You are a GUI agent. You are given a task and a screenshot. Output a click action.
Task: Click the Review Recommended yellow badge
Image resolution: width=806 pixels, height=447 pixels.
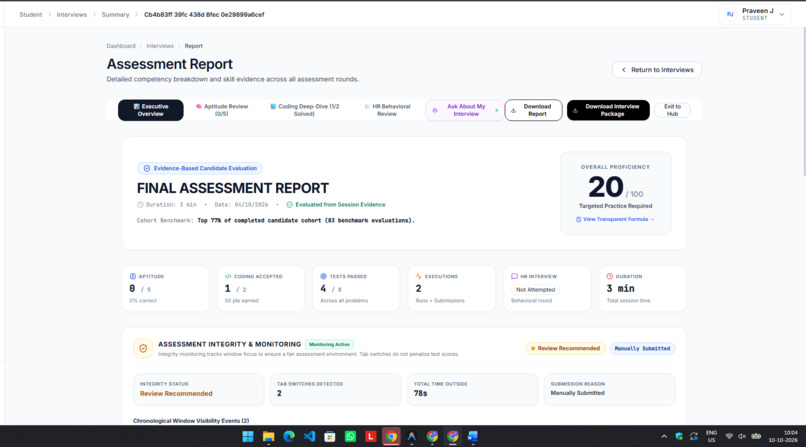coord(565,348)
